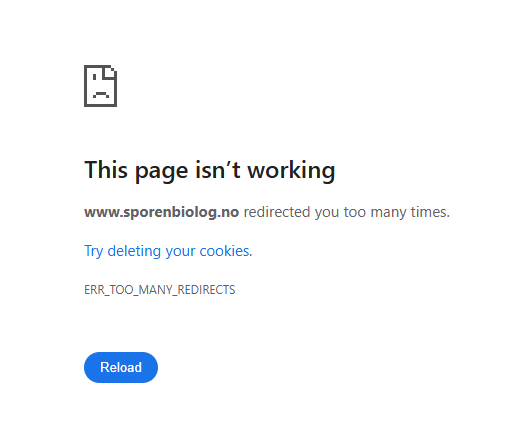Click the Reload button
Viewport: 514px width, 443px height.
coord(121,367)
